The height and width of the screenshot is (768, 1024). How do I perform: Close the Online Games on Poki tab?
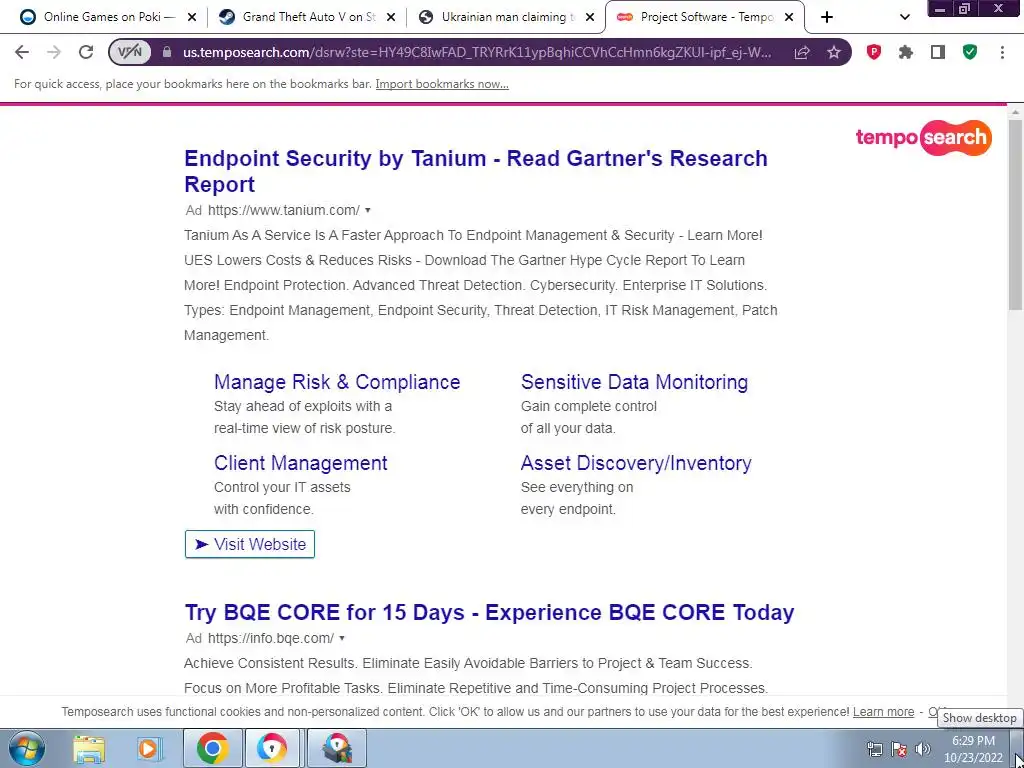click(x=192, y=17)
